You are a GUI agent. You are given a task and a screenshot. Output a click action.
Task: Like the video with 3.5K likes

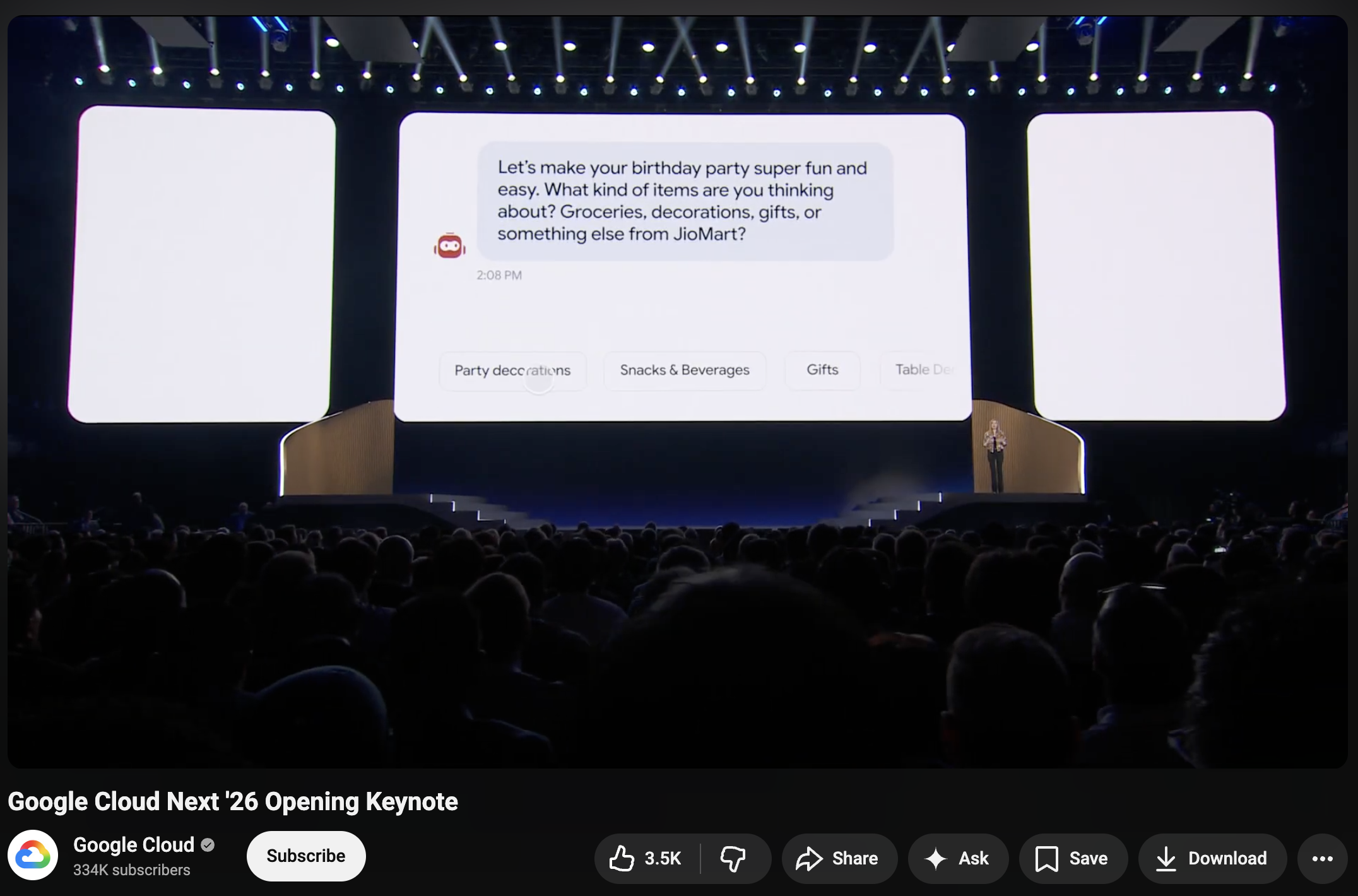click(x=647, y=859)
